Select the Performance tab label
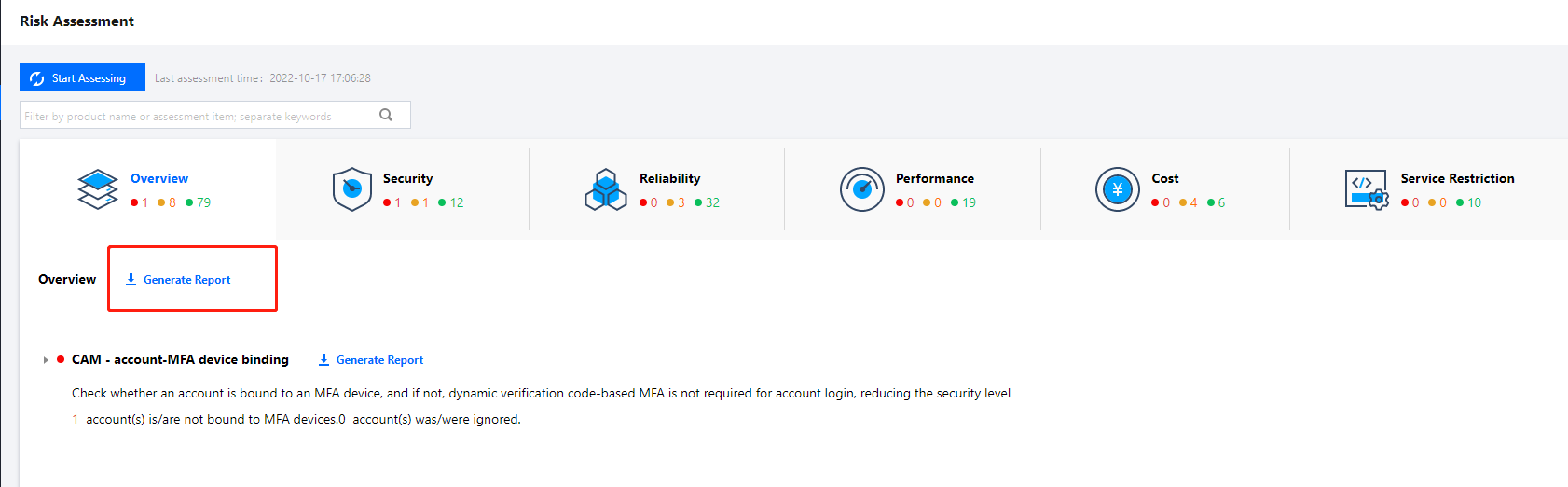Screen dimensions: 1568x487 (x=934, y=178)
